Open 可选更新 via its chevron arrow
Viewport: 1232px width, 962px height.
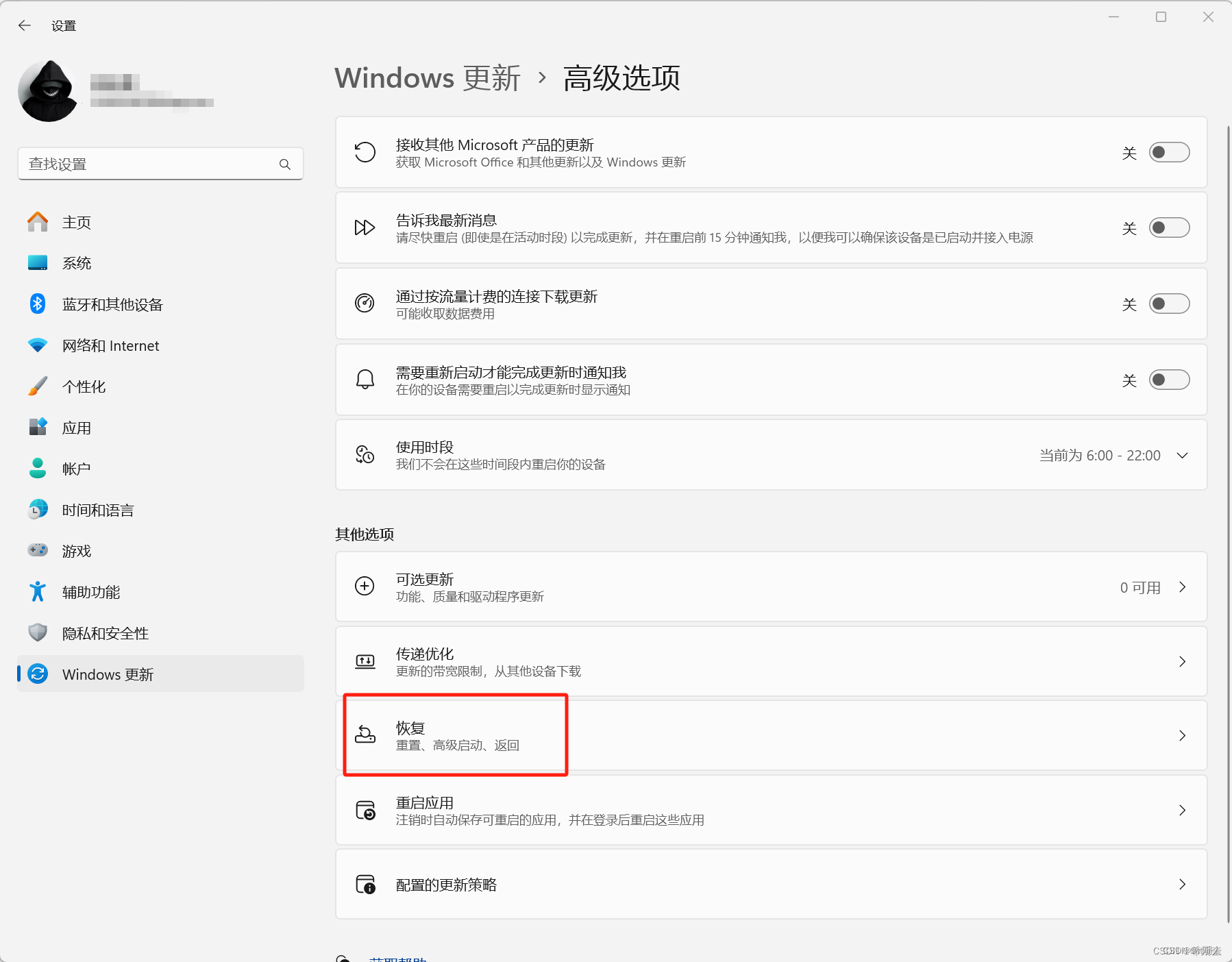pos(1182,587)
